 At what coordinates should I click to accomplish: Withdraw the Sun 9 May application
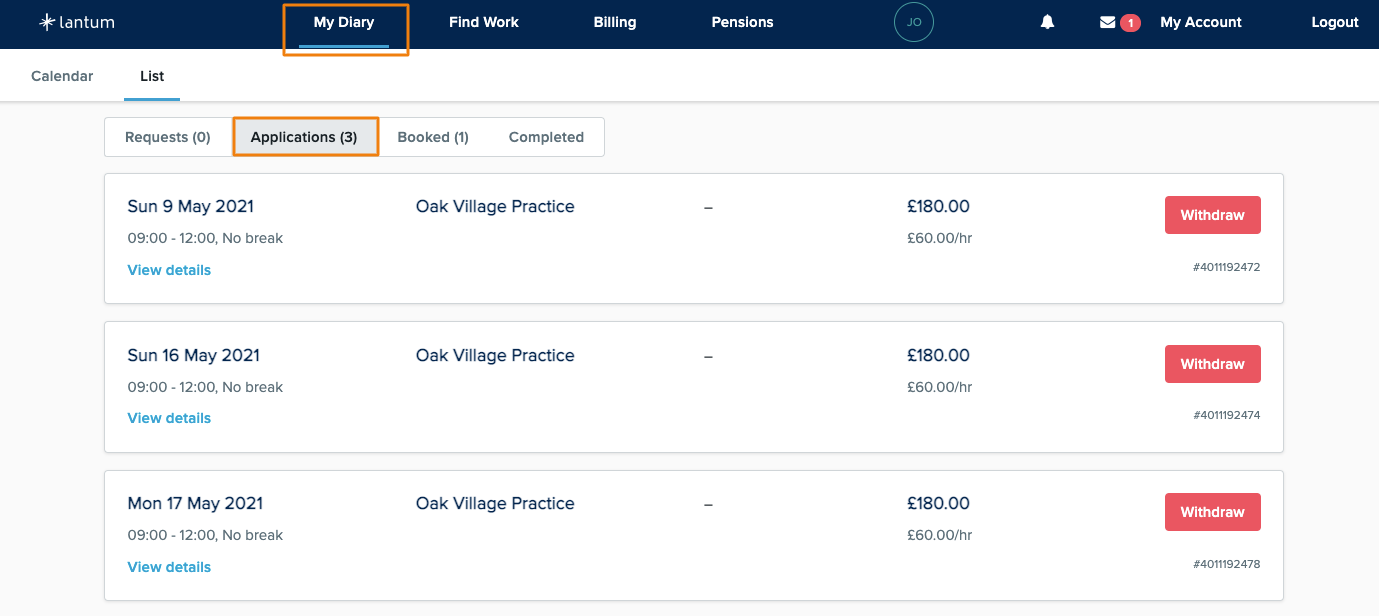tap(1212, 215)
